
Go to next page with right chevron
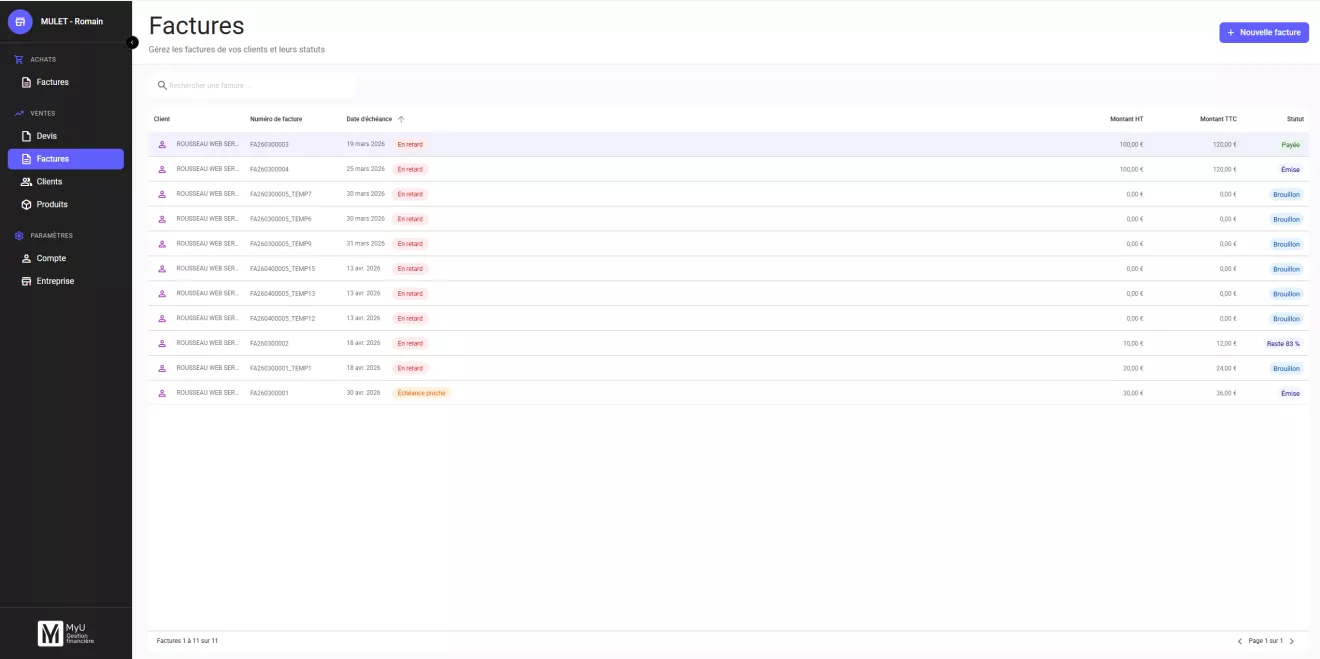tap(1291, 641)
